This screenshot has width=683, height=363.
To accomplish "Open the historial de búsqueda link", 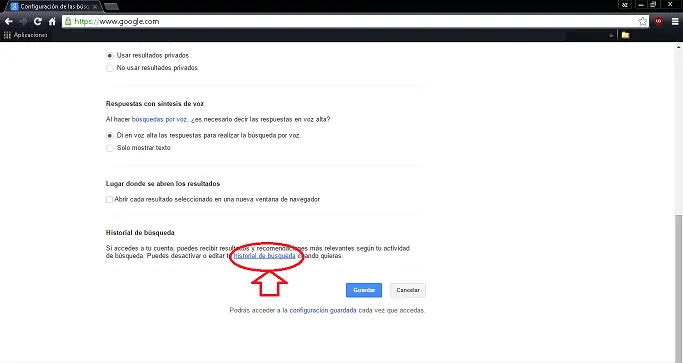I will click(264, 256).
